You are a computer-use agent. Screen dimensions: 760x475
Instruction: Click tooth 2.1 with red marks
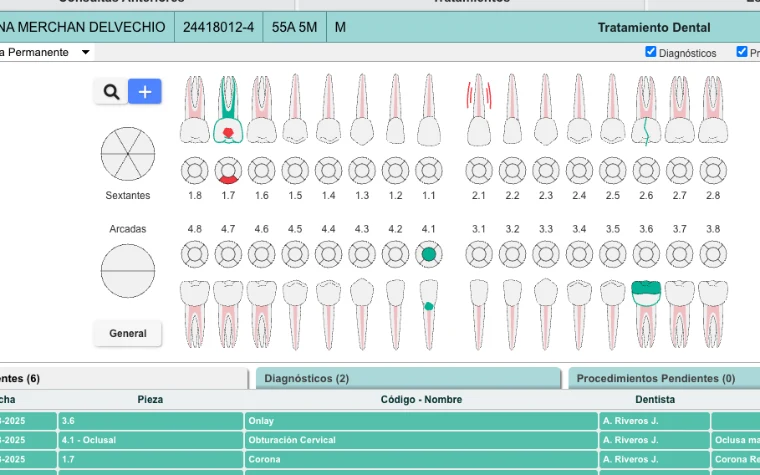pos(479,110)
